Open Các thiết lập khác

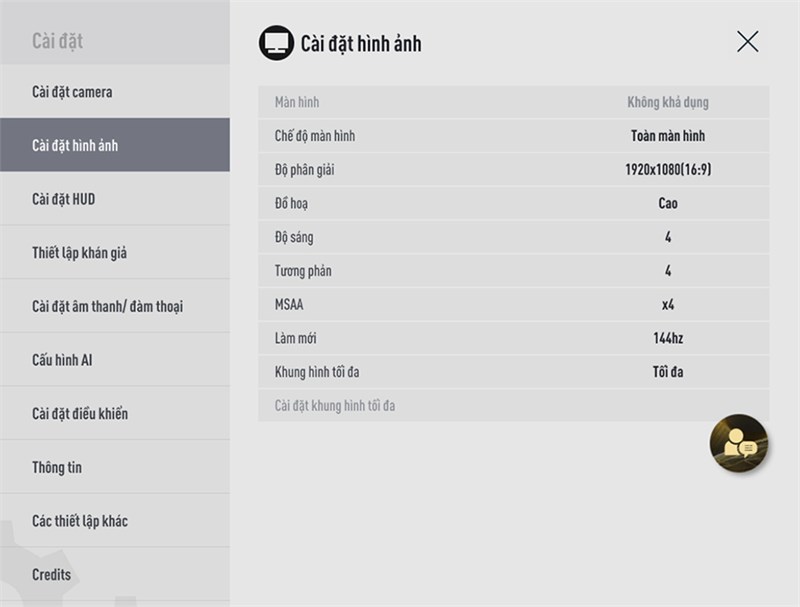[115, 520]
